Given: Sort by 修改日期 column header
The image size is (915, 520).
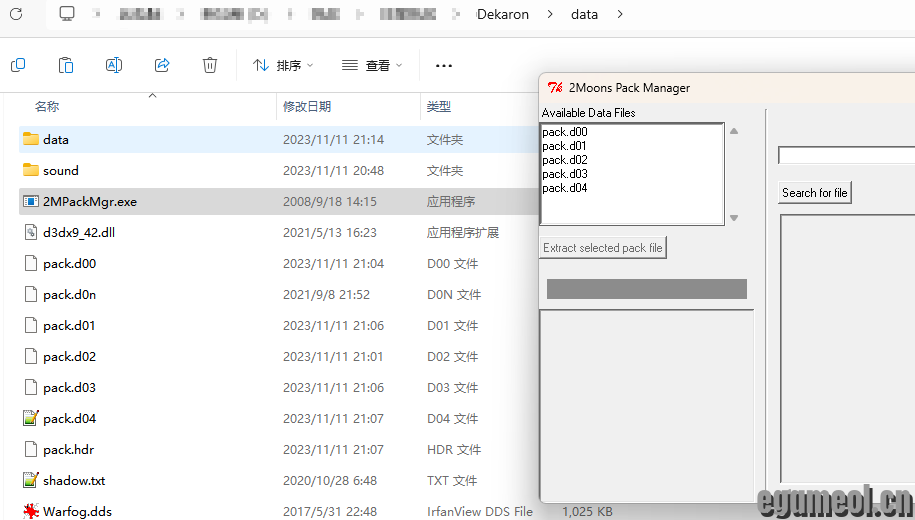Looking at the screenshot, I should (x=307, y=106).
